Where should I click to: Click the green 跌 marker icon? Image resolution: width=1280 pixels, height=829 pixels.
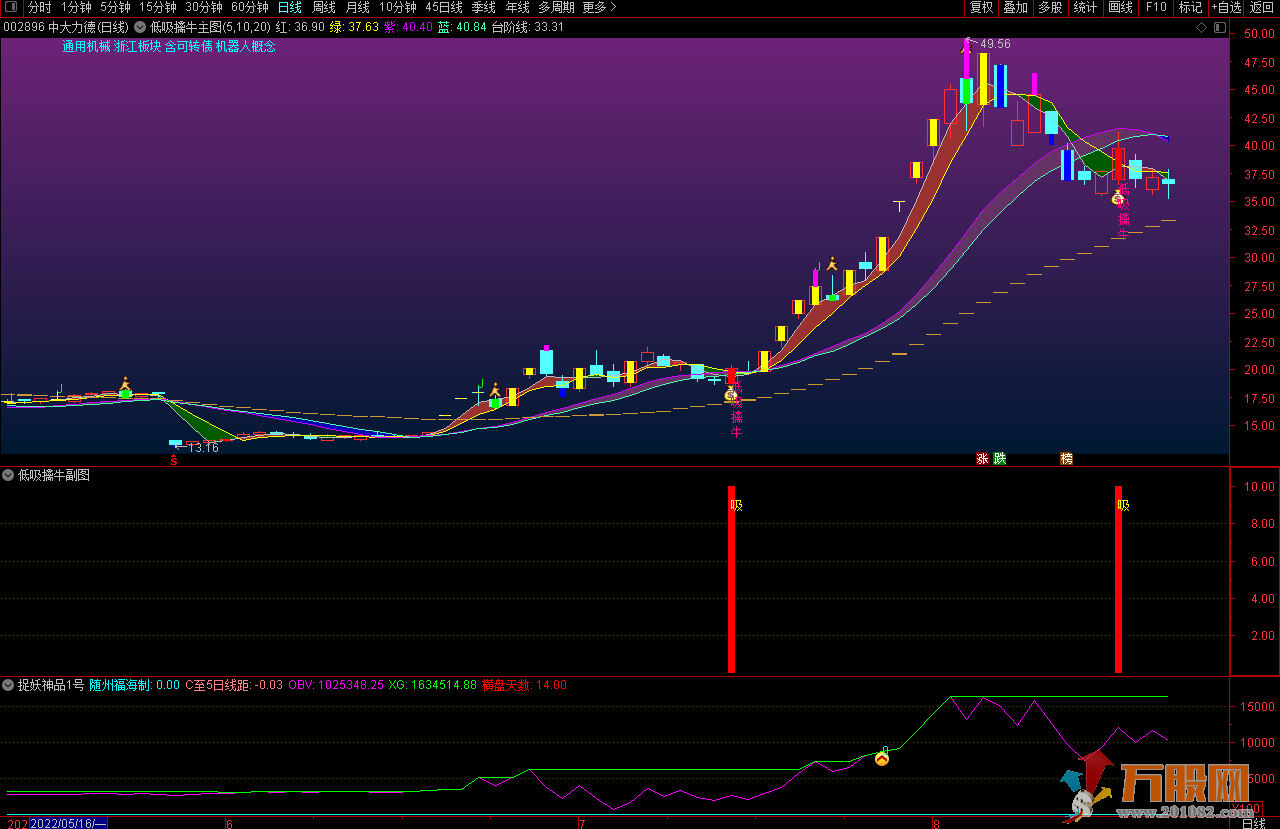pos(999,459)
